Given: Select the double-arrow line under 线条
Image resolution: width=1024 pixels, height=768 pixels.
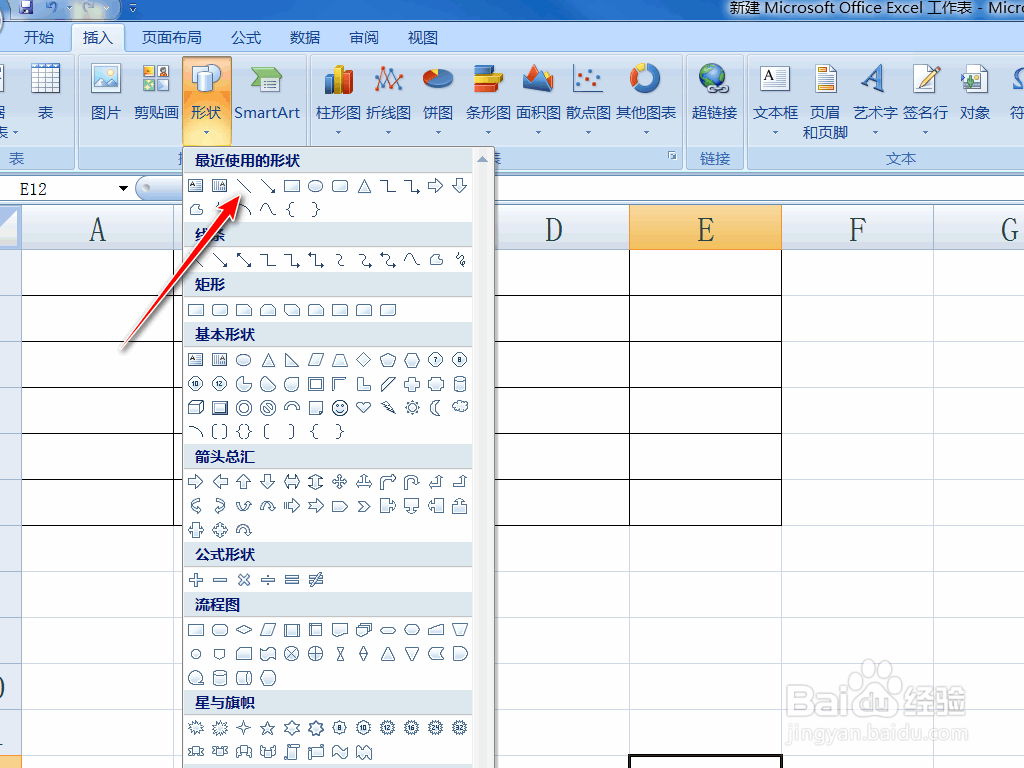Looking at the screenshot, I should click(x=244, y=261).
